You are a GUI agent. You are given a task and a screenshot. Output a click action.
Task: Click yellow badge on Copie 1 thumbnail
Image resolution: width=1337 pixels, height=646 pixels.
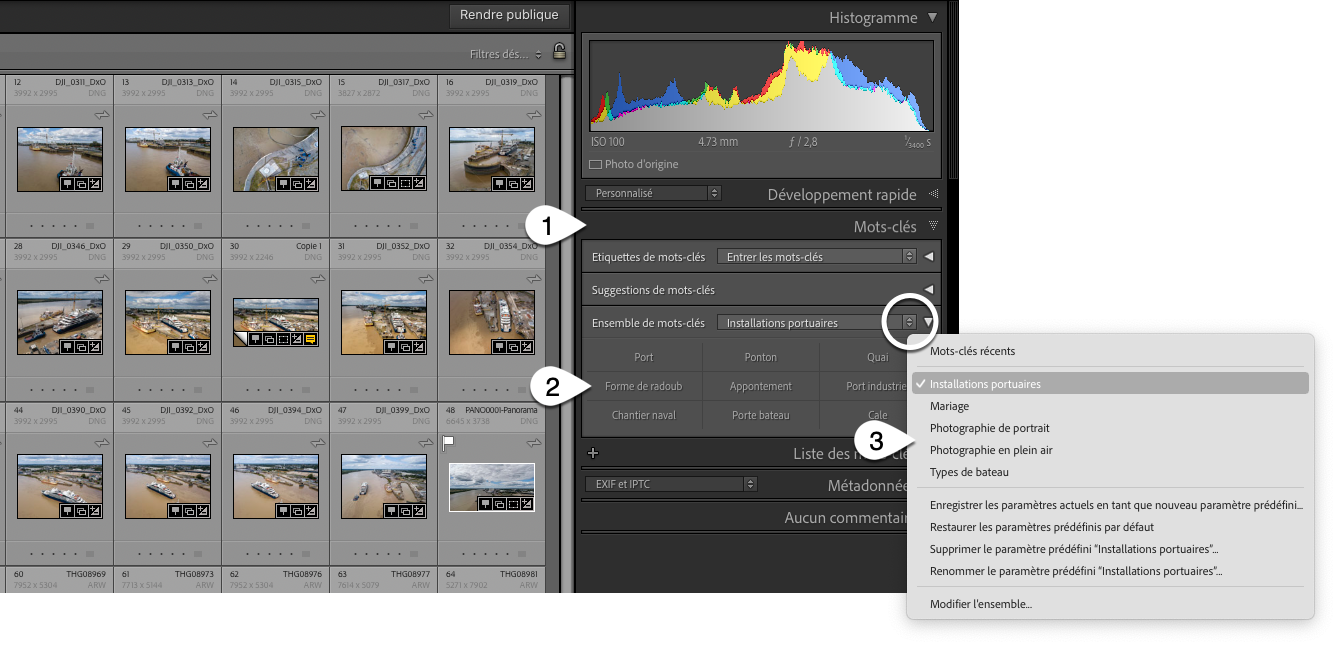311,340
